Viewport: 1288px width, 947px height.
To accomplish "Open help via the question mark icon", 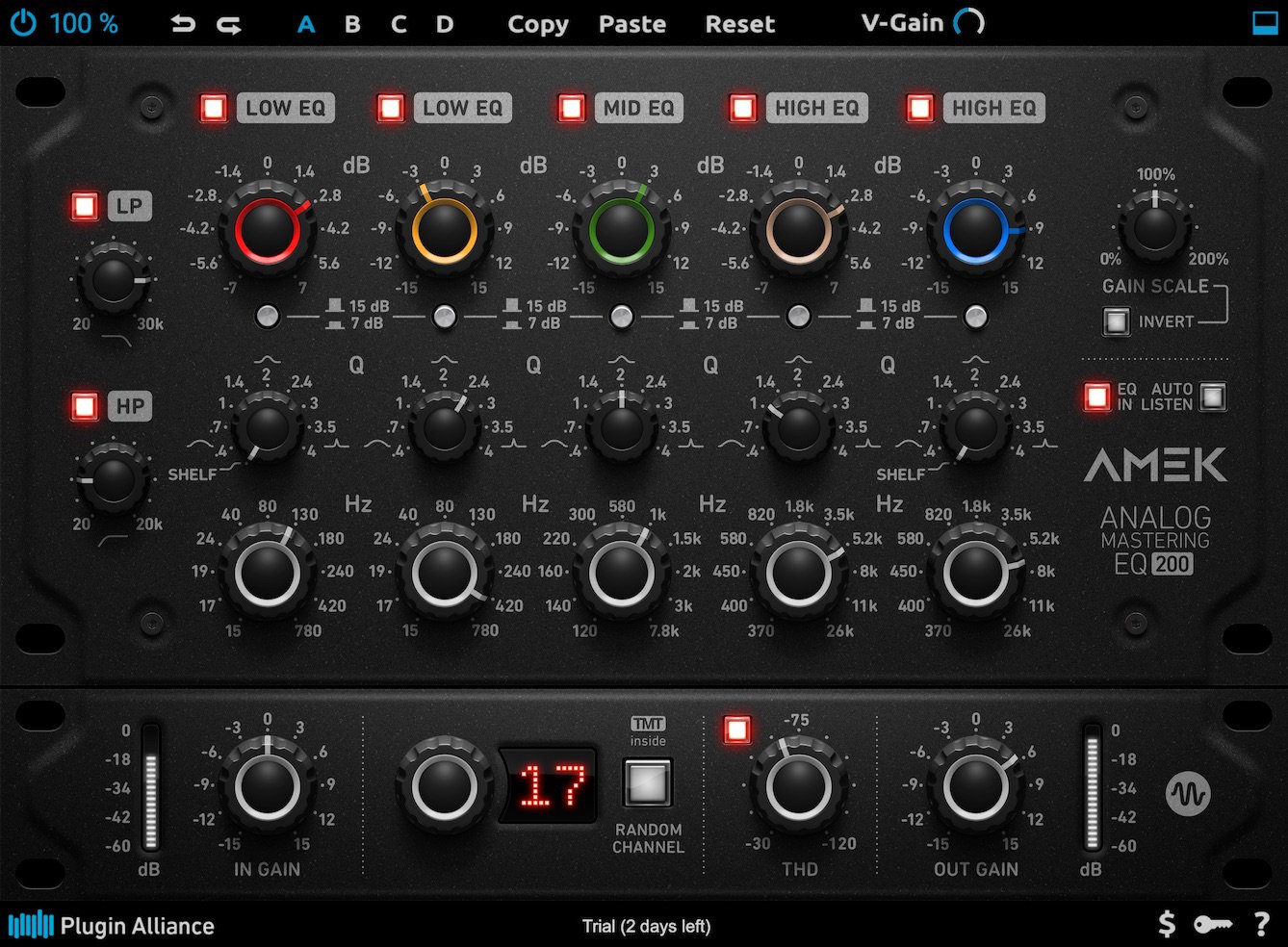I will click(1262, 925).
